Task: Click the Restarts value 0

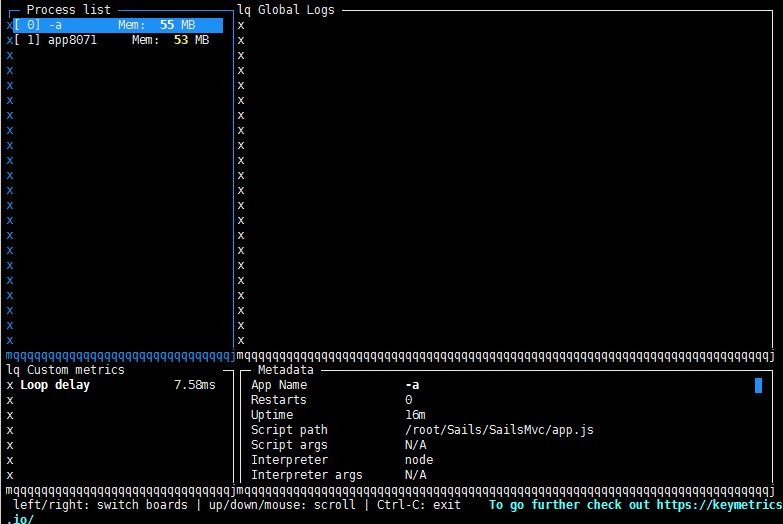Action: [x=408, y=400]
